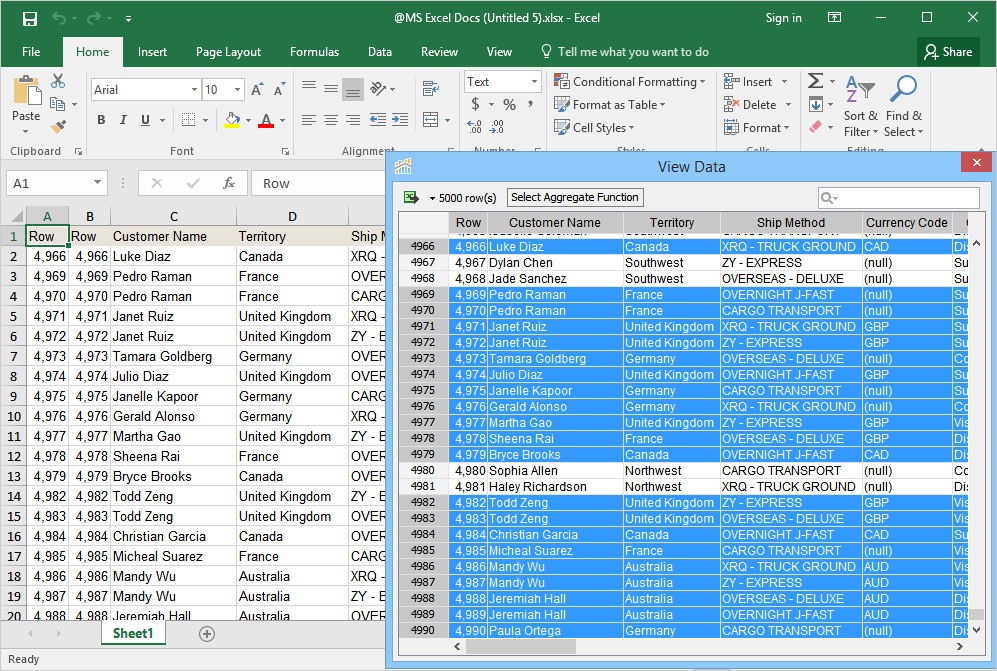The height and width of the screenshot is (671, 997).
Task: Click the Cut scissors icon
Action: click(x=58, y=81)
